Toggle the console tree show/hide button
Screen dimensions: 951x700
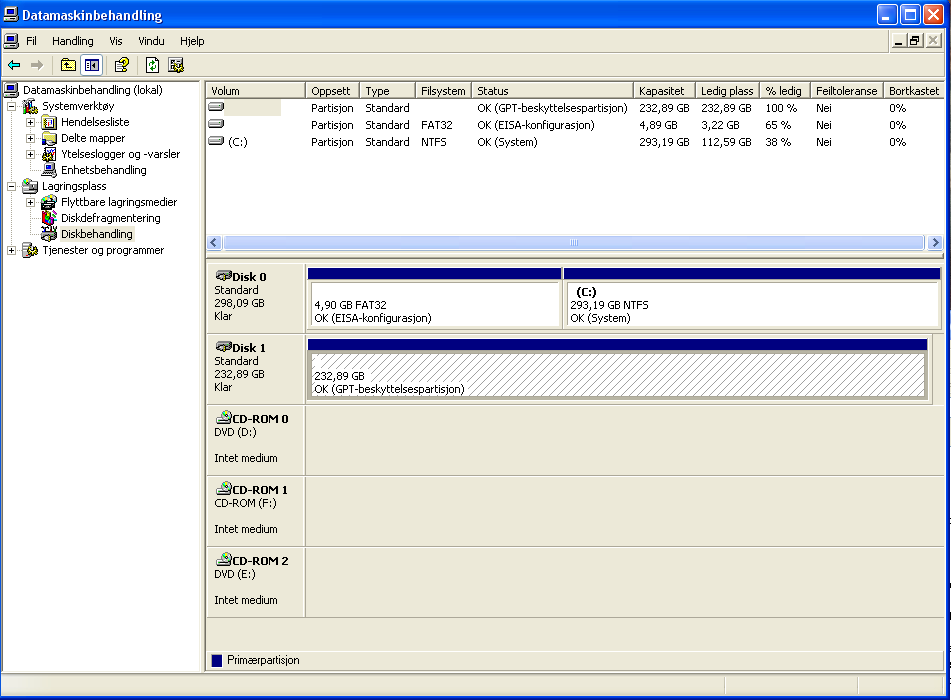point(91,65)
